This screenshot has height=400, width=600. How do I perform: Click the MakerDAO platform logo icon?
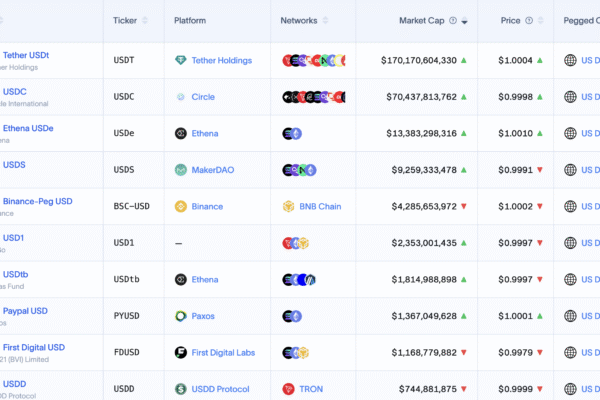click(181, 170)
